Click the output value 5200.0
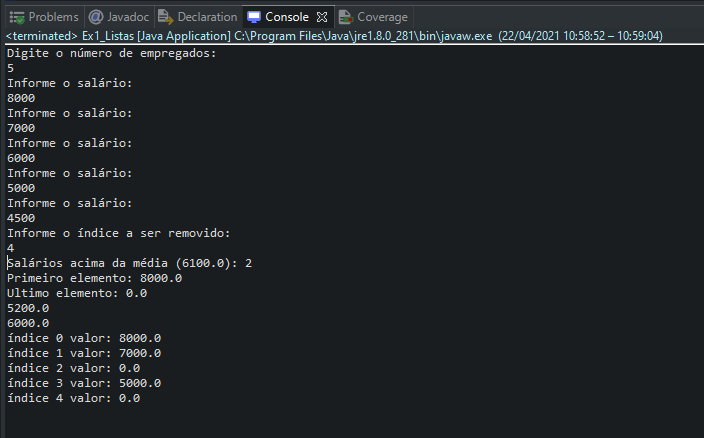 tap(28, 308)
